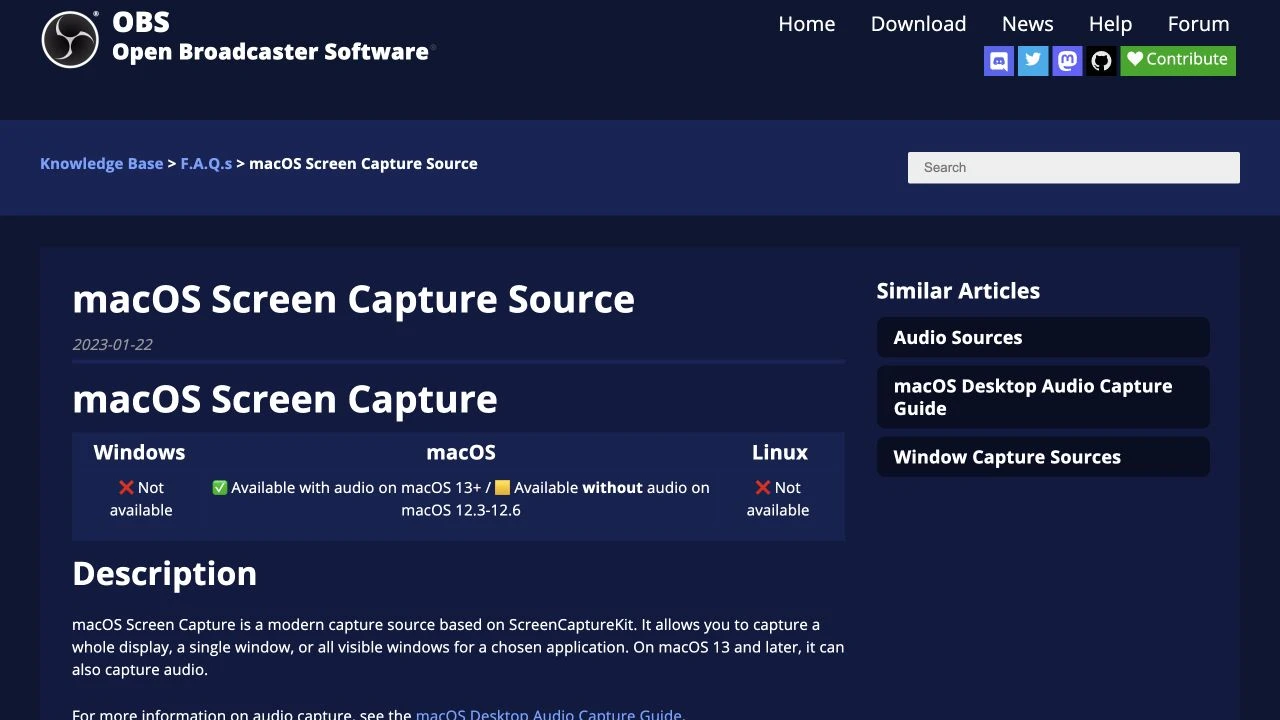Open the Audio Sources similar article
The height and width of the screenshot is (720, 1280).
[1043, 337]
